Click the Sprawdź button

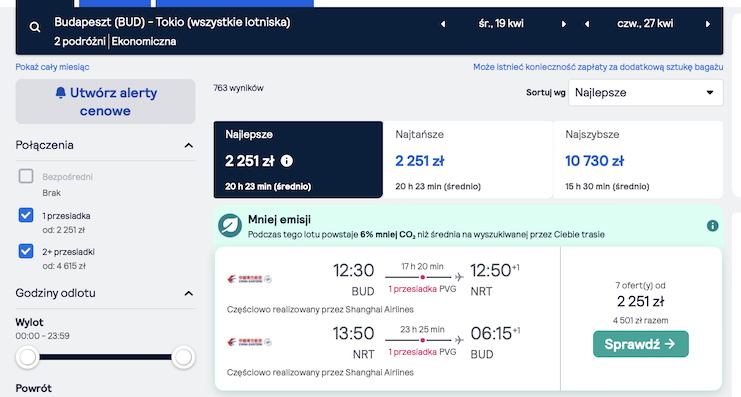(641, 344)
